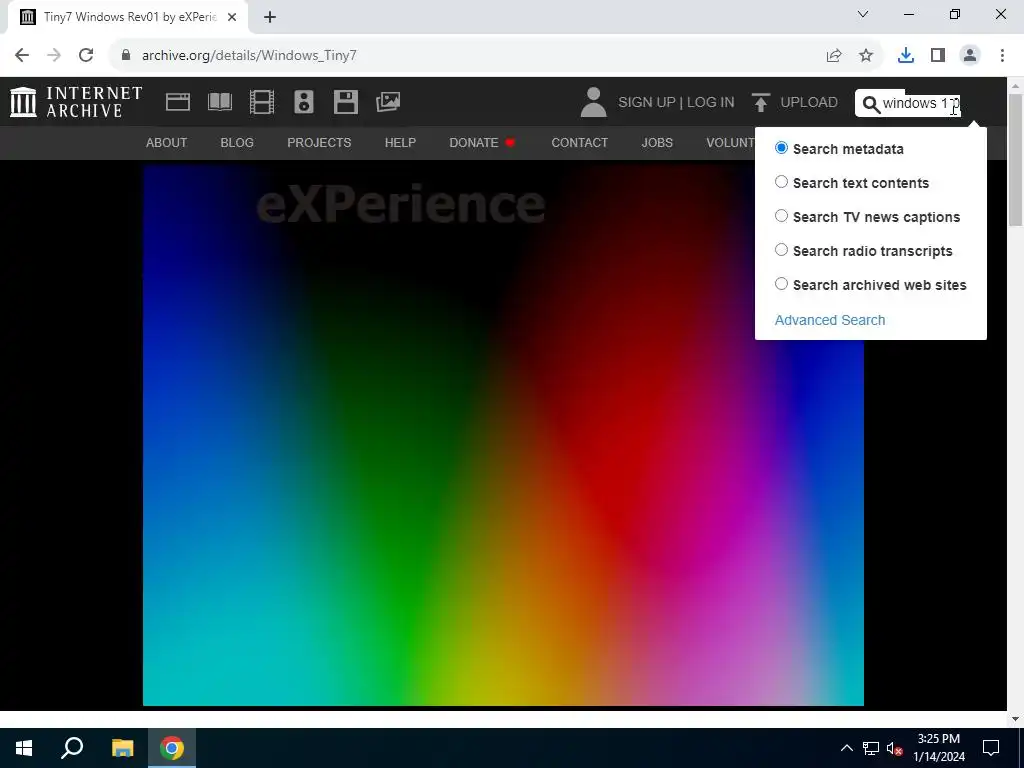Click the taskbar clock and date
Viewport: 1024px width, 768px height.
[938, 748]
